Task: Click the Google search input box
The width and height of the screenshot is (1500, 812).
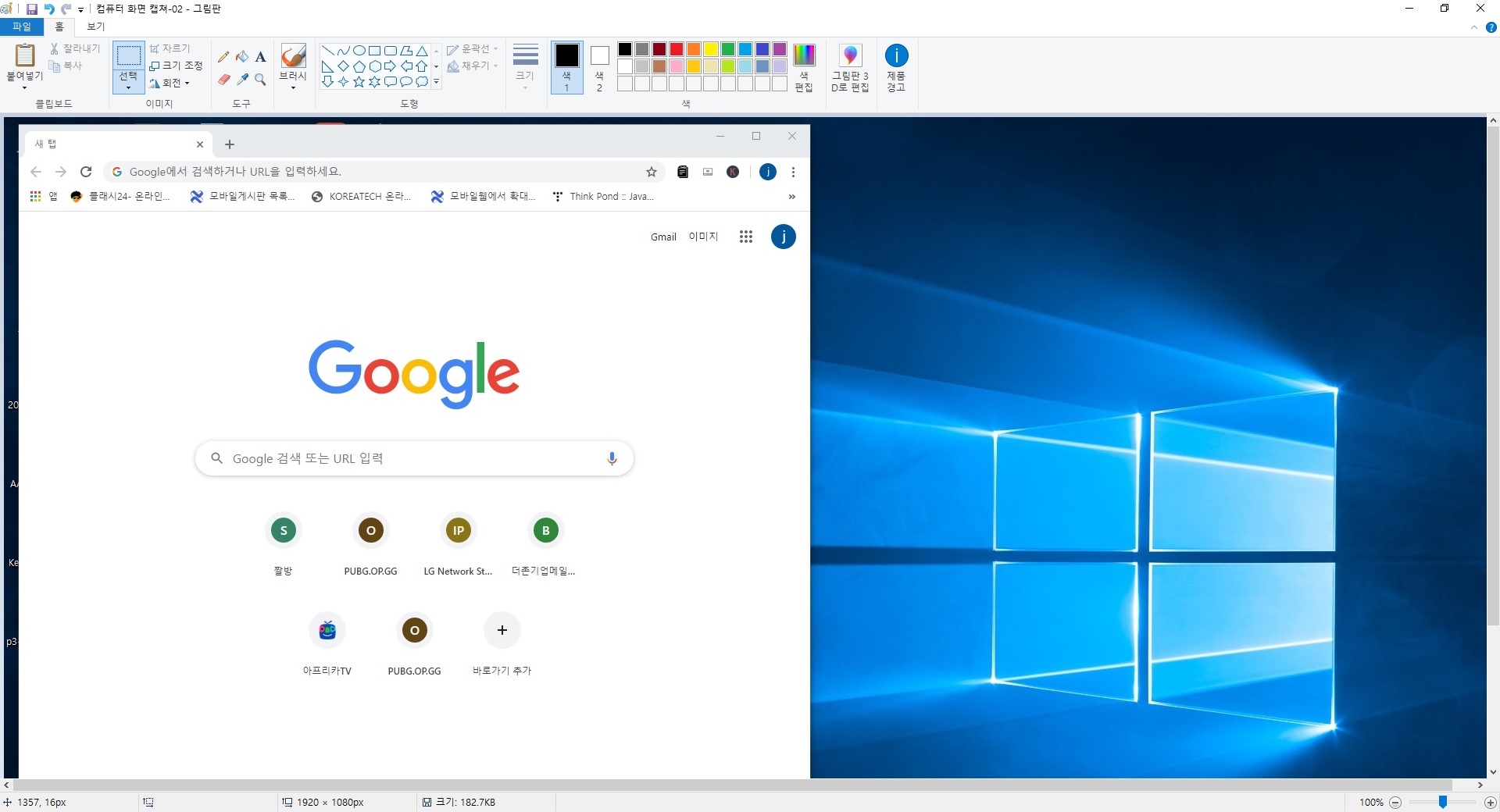Action: point(414,458)
